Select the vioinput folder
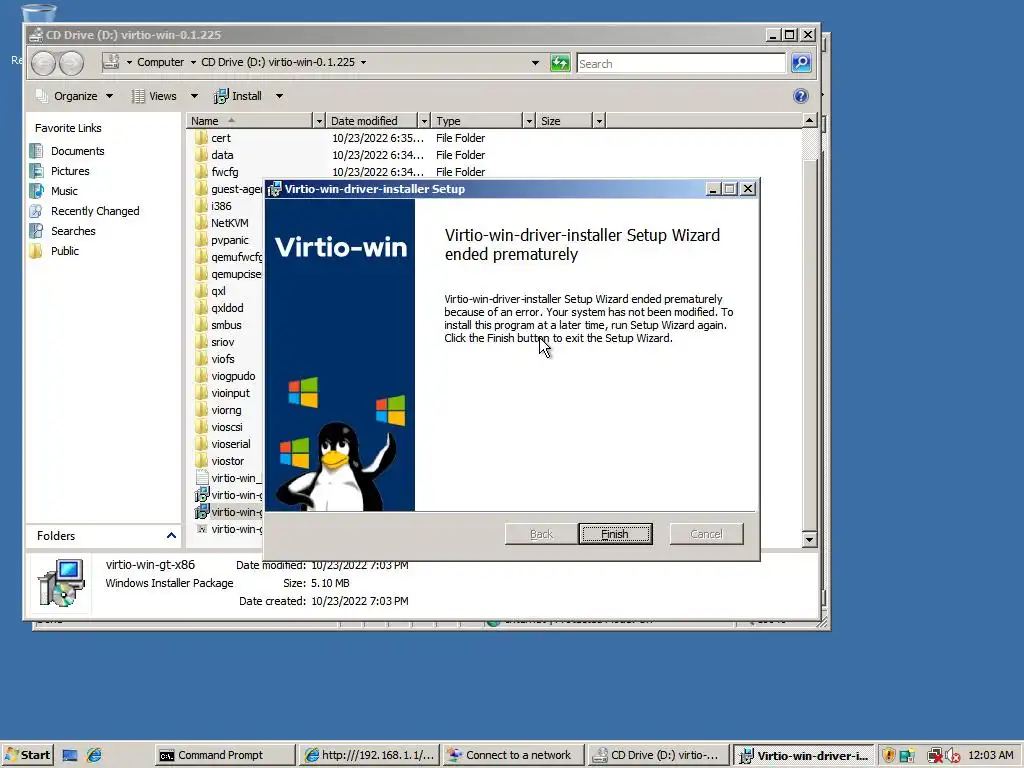Screen dimensions: 1024x768 [x=230, y=392]
